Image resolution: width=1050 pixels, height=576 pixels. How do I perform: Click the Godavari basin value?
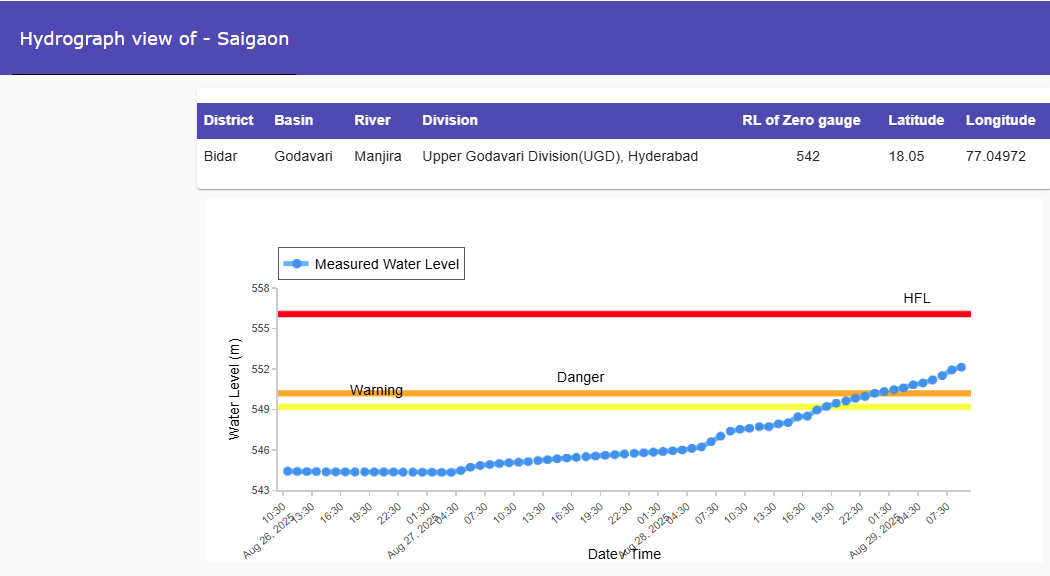303,156
